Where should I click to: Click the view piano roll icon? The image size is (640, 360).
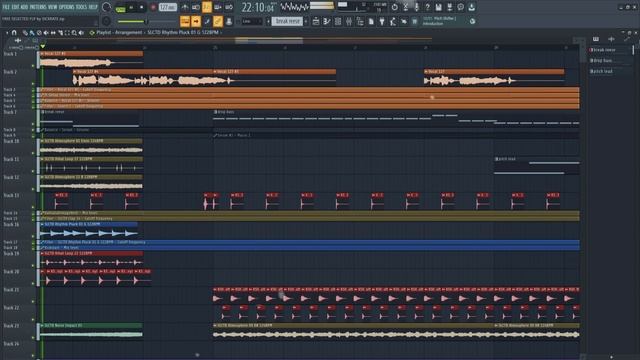[x=327, y=21]
